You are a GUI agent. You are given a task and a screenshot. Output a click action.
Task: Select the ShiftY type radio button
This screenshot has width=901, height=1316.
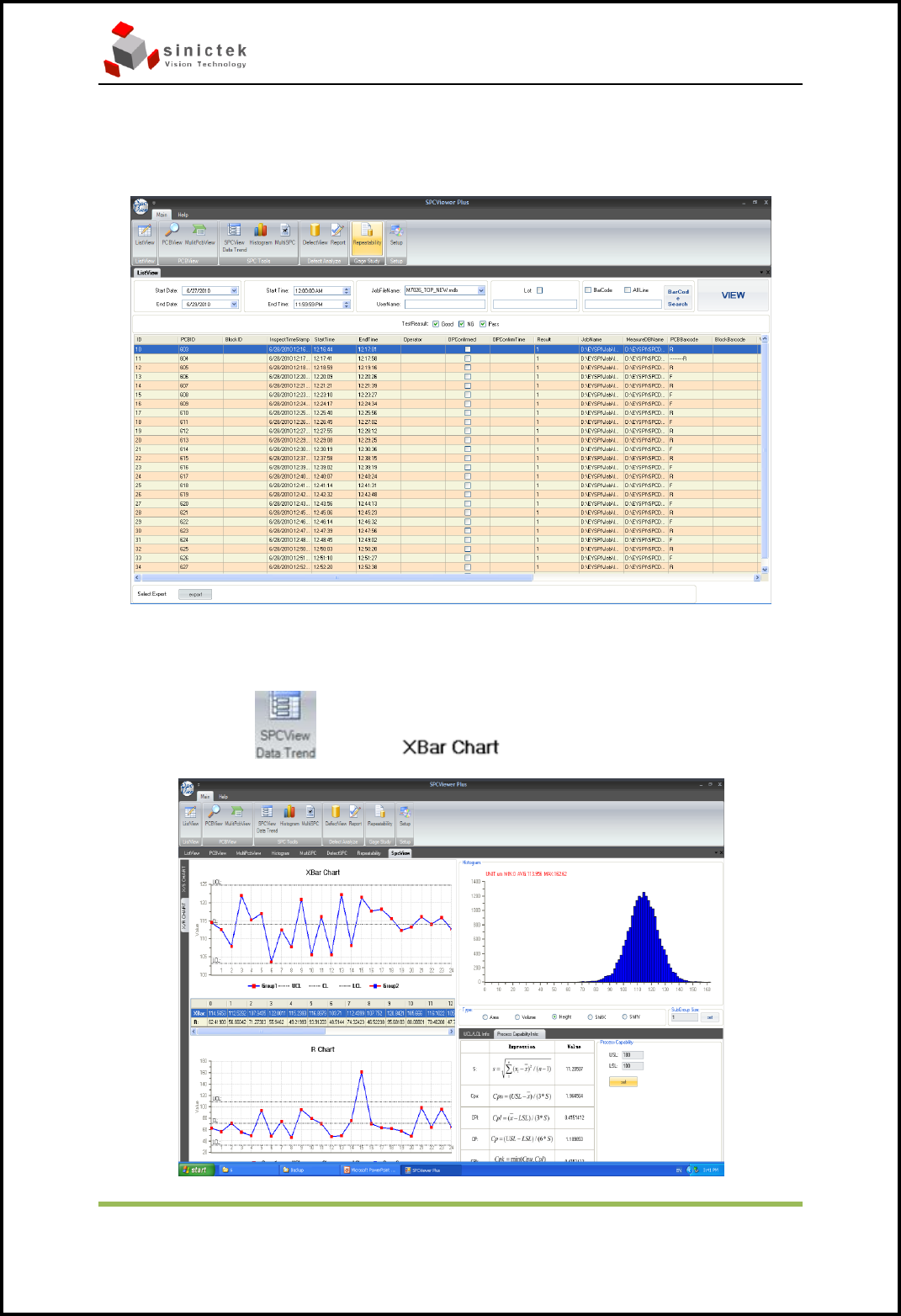pos(624,1016)
